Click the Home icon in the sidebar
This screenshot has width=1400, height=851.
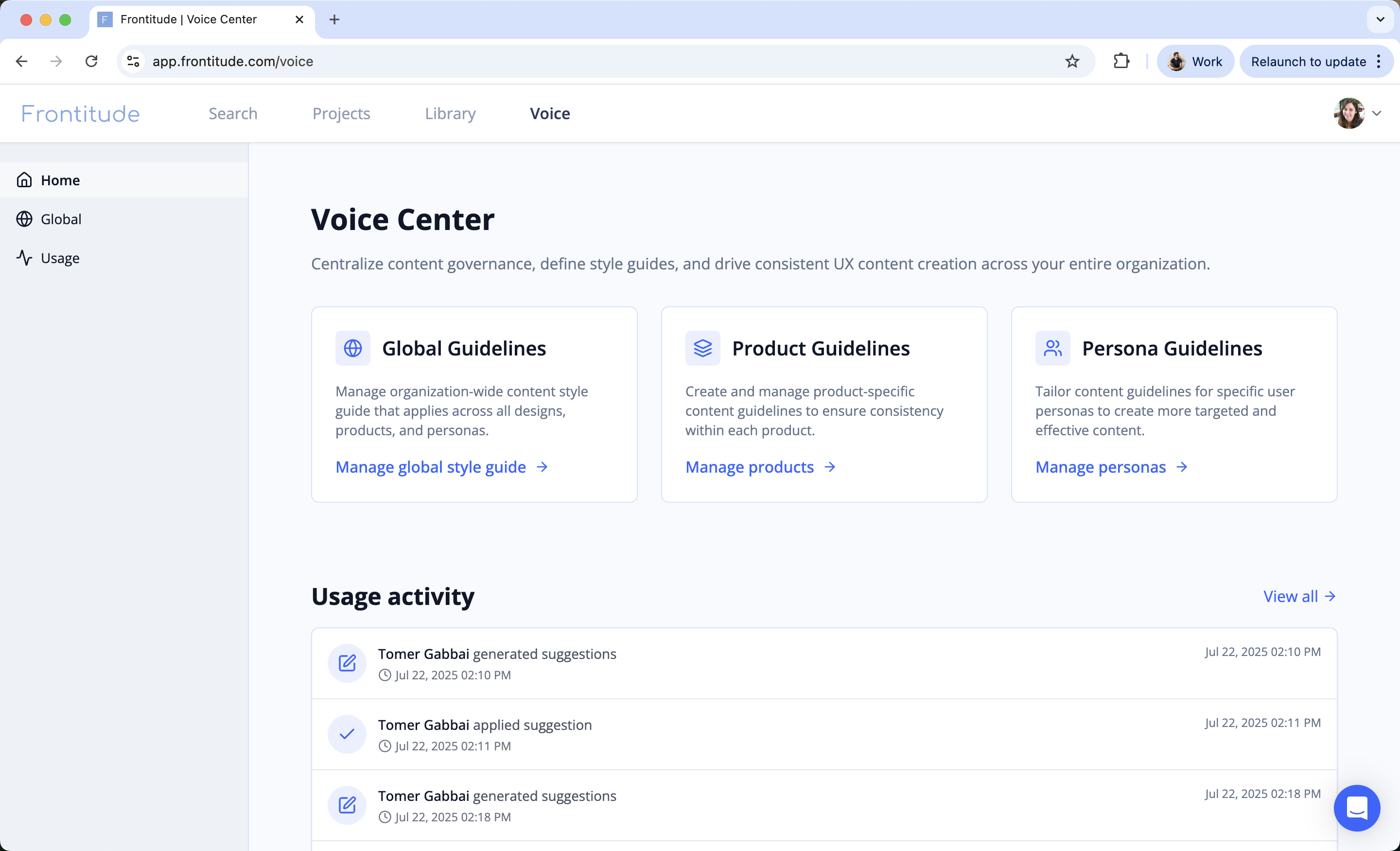click(24, 179)
